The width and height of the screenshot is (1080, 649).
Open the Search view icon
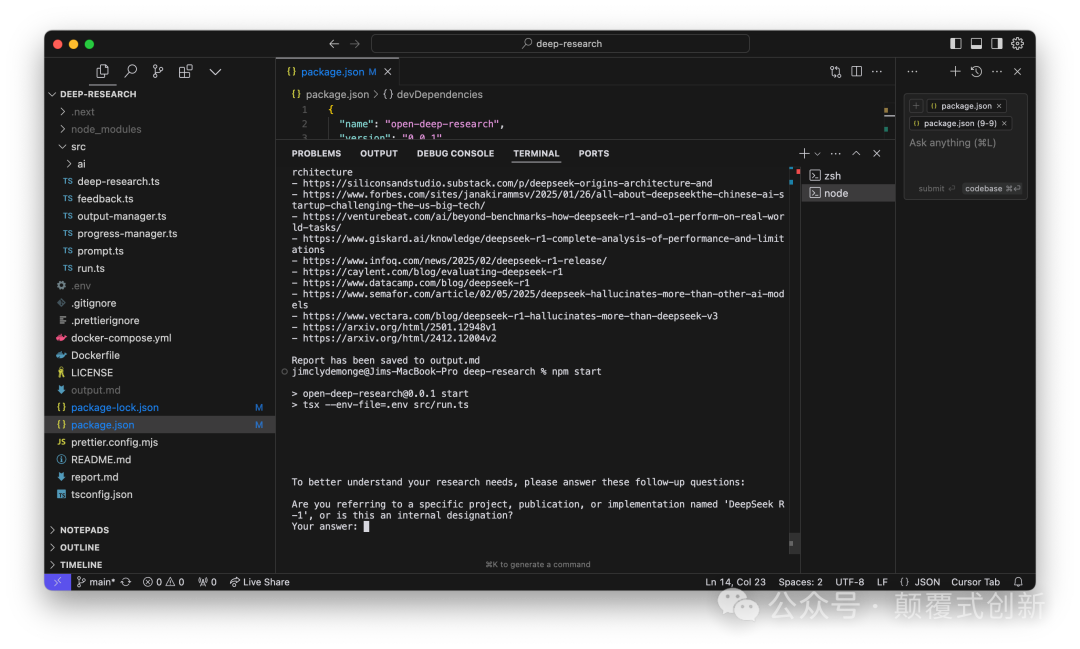coord(130,71)
